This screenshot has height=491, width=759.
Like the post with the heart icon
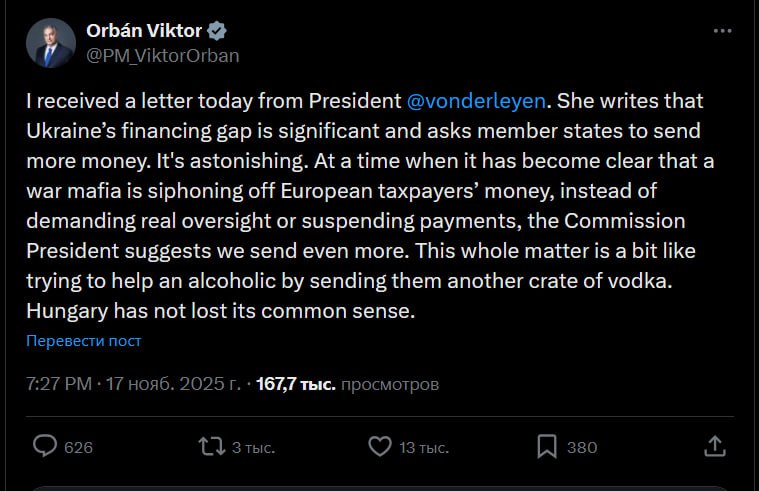click(380, 446)
